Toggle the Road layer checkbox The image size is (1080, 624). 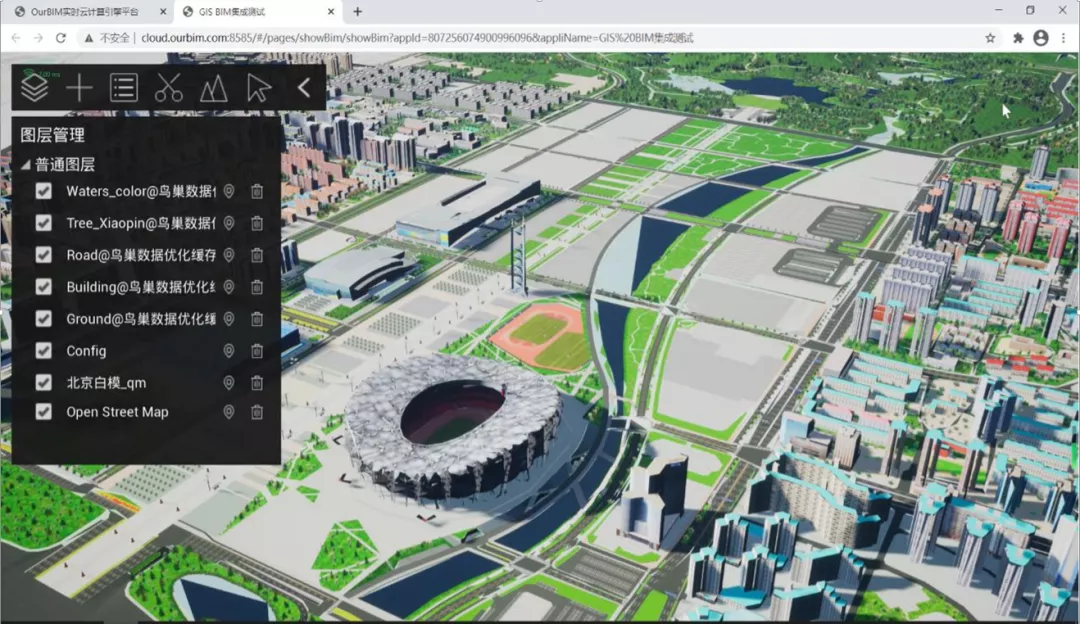click(x=43, y=255)
